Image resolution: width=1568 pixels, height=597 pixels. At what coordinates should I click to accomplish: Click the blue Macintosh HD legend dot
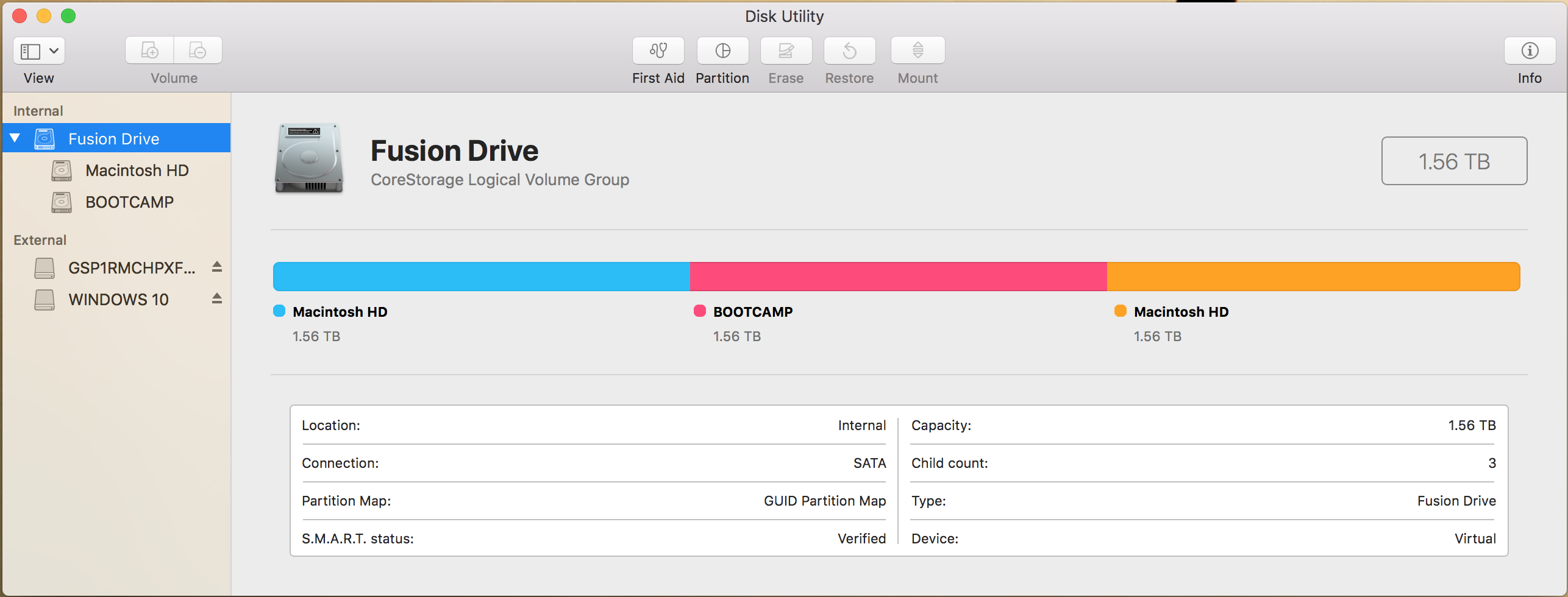point(279,311)
